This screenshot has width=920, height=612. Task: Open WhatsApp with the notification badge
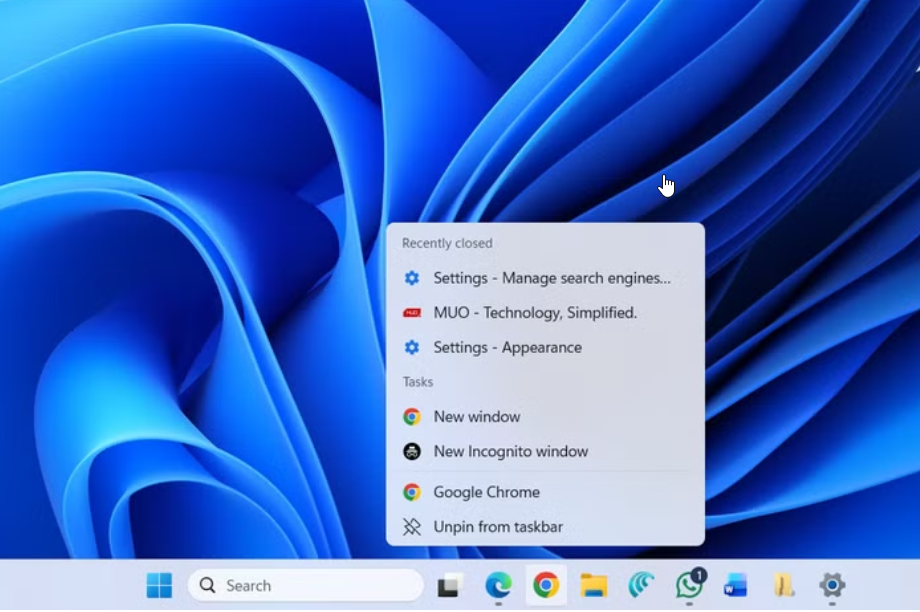point(689,585)
